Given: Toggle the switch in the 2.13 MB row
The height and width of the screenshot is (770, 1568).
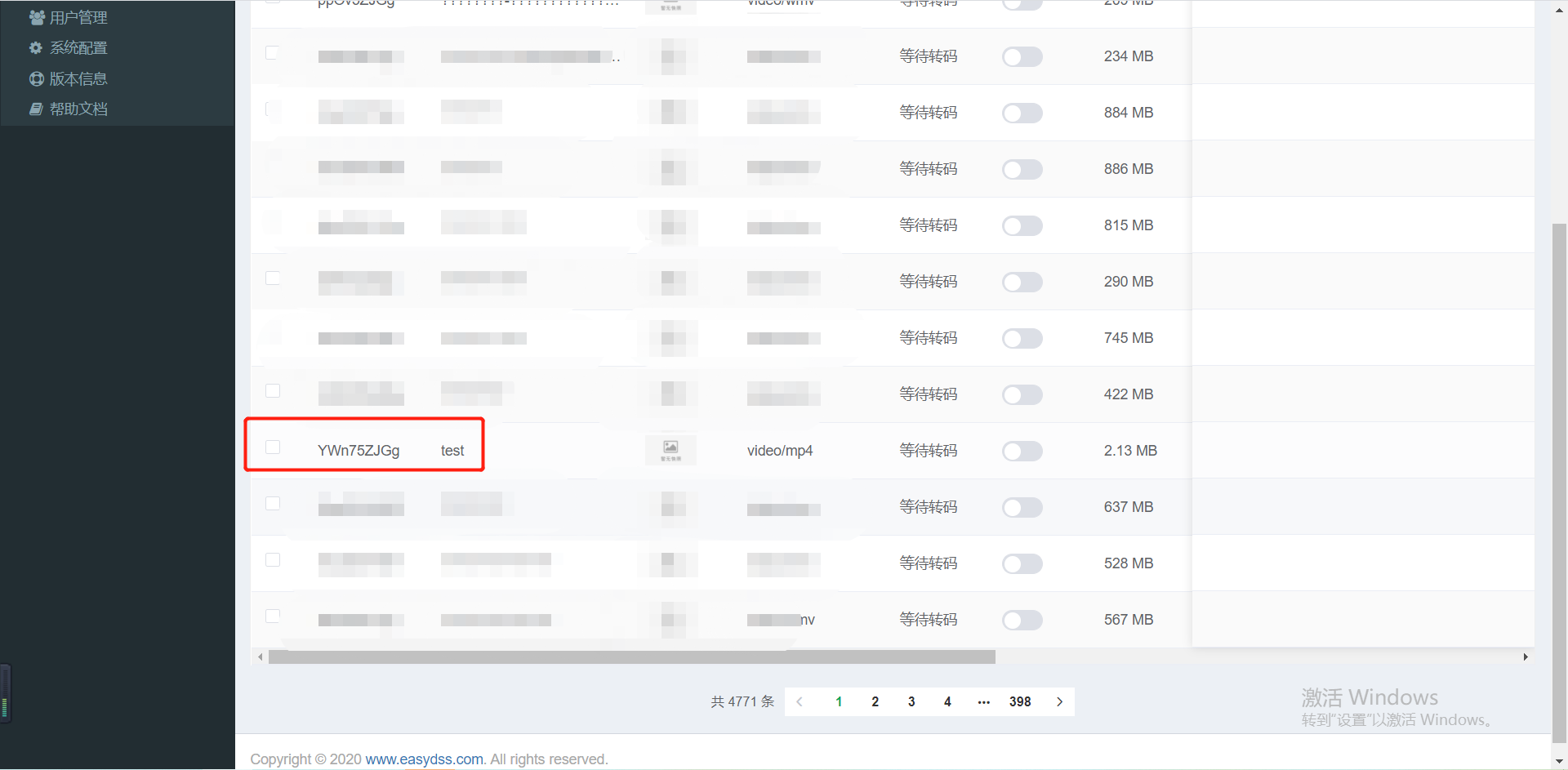Looking at the screenshot, I should point(1022,451).
